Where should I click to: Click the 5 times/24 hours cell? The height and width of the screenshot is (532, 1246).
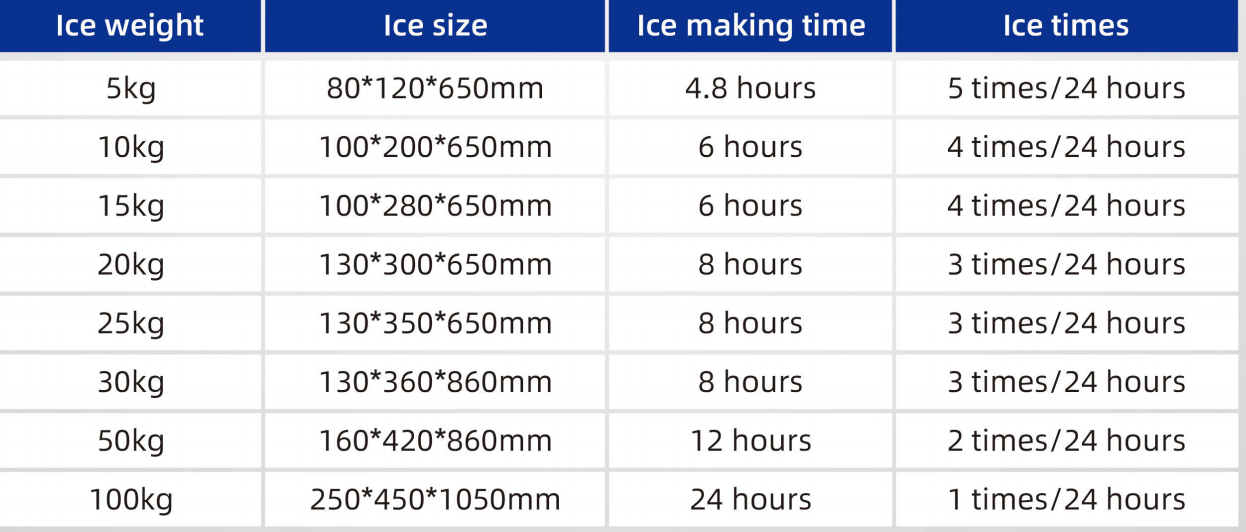pyautogui.click(x=1066, y=88)
